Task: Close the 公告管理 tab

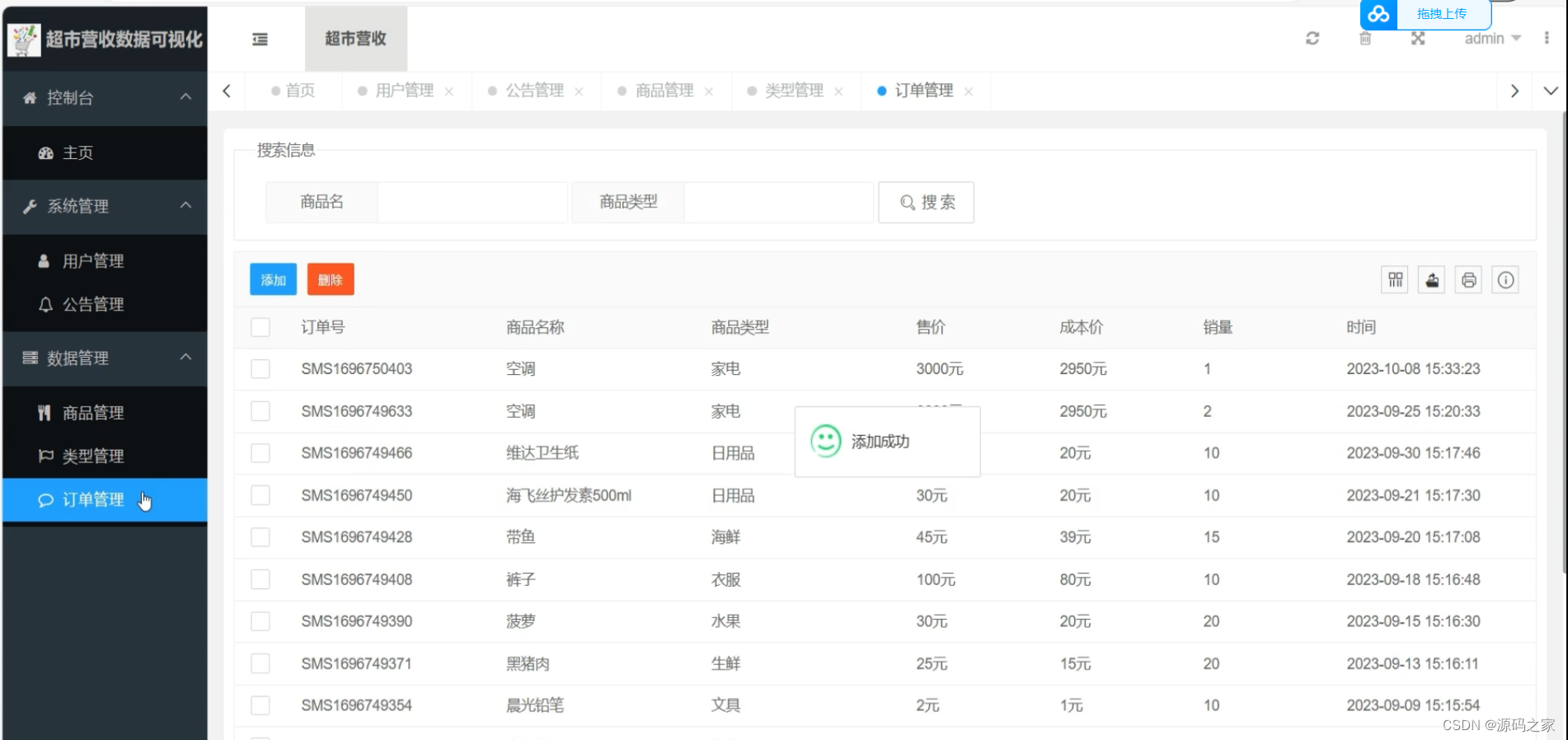Action: click(579, 91)
